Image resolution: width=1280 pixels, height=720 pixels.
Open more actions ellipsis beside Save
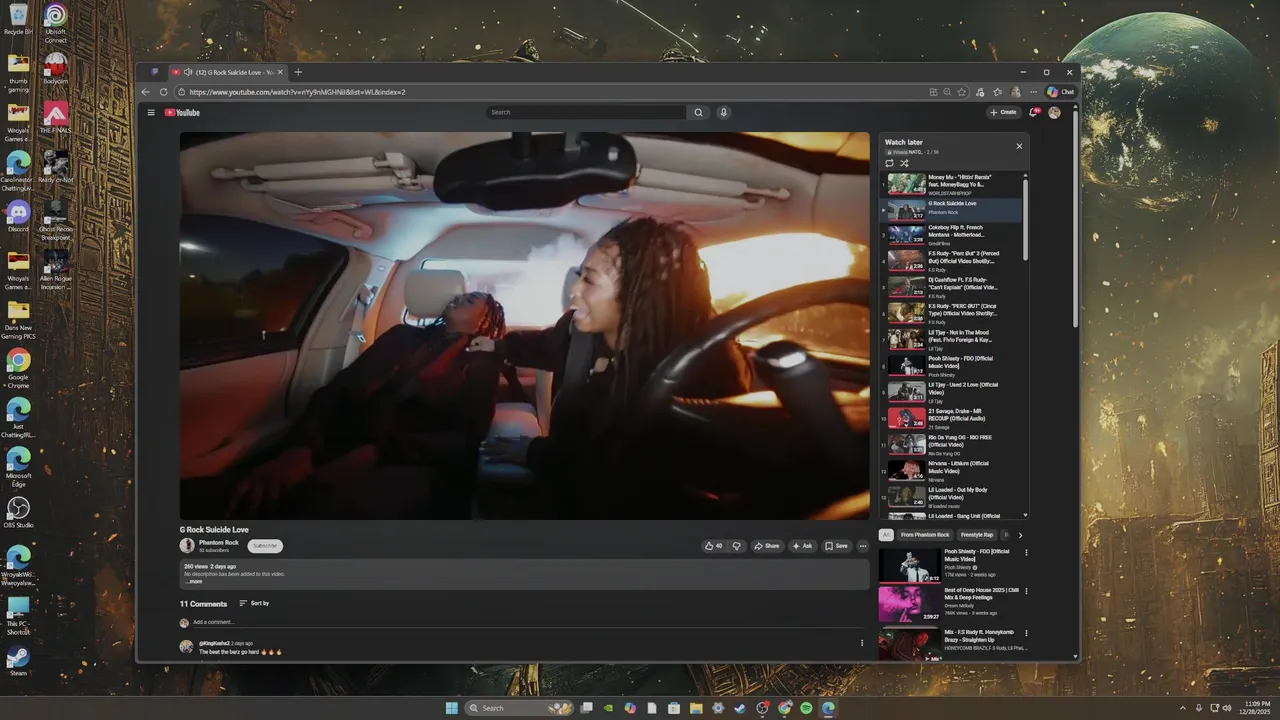click(863, 546)
